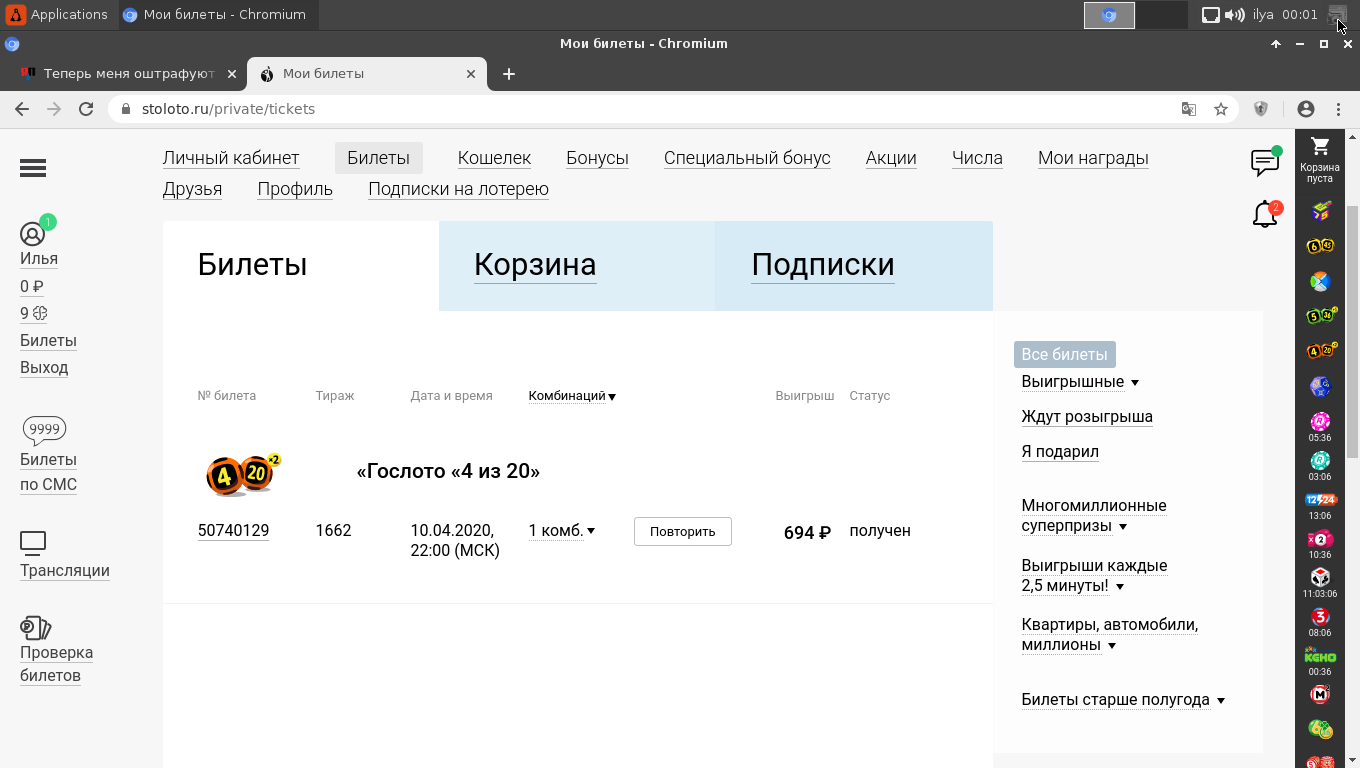Open Подписки на лотерею menu item
The width and height of the screenshot is (1360, 768).
coord(458,189)
